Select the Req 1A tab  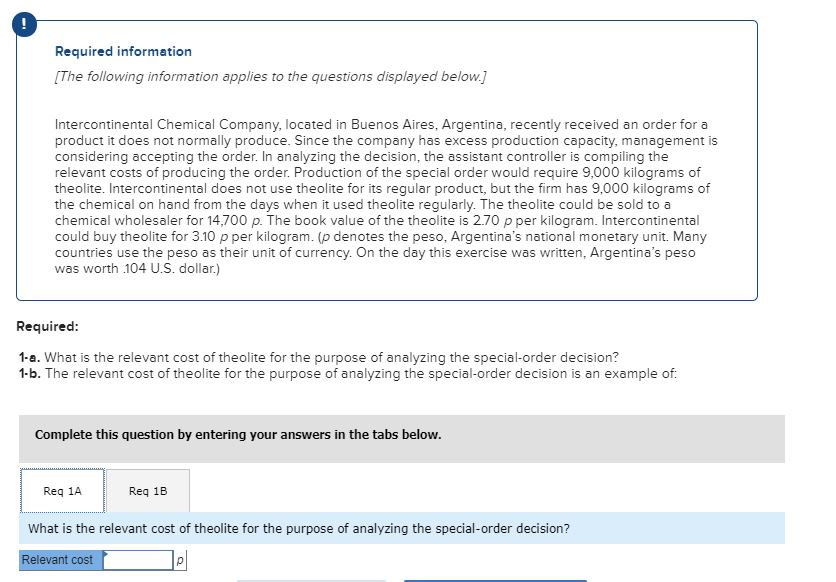pyautogui.click(x=62, y=490)
